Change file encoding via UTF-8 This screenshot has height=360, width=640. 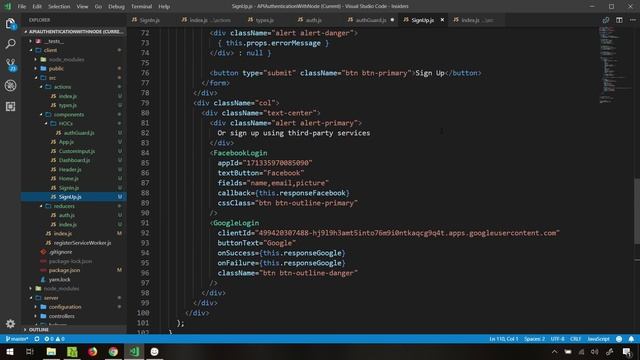tap(557, 339)
